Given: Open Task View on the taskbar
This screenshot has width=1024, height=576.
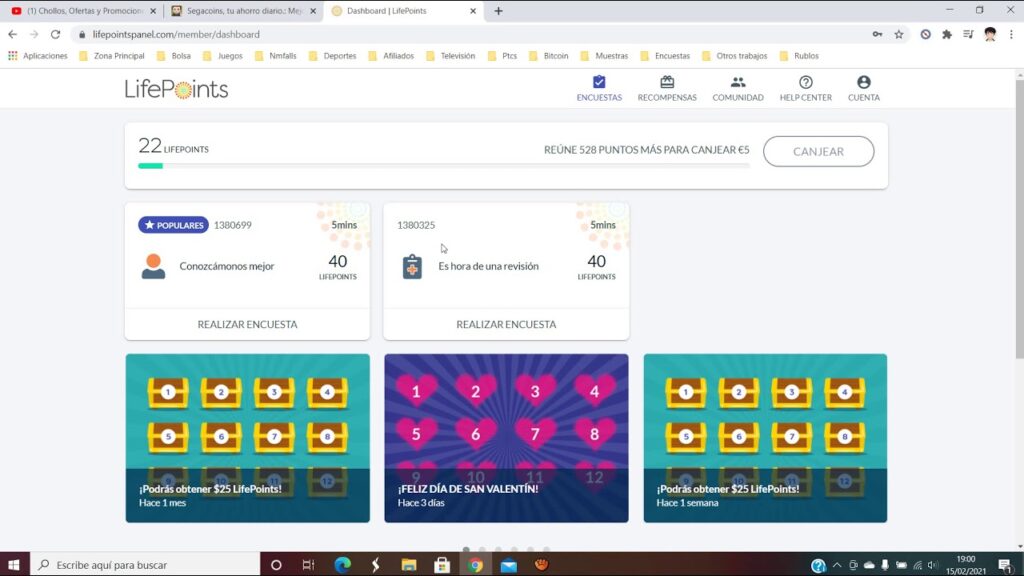Looking at the screenshot, I should [x=308, y=565].
